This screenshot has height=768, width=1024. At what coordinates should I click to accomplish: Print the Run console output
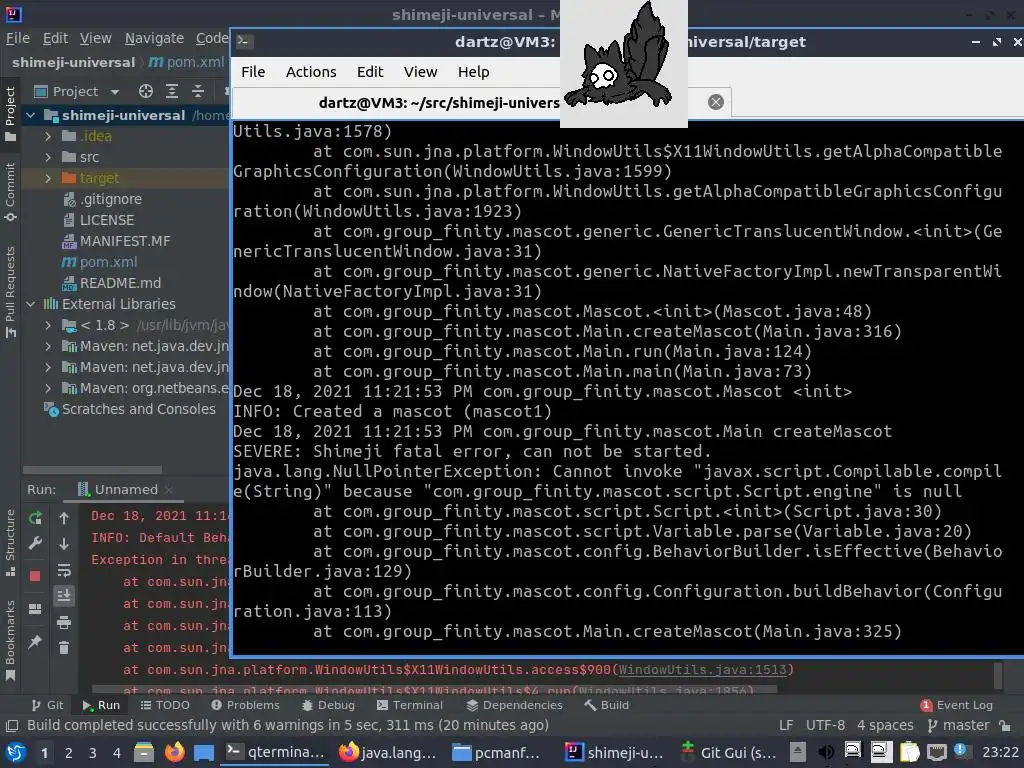pos(64,622)
